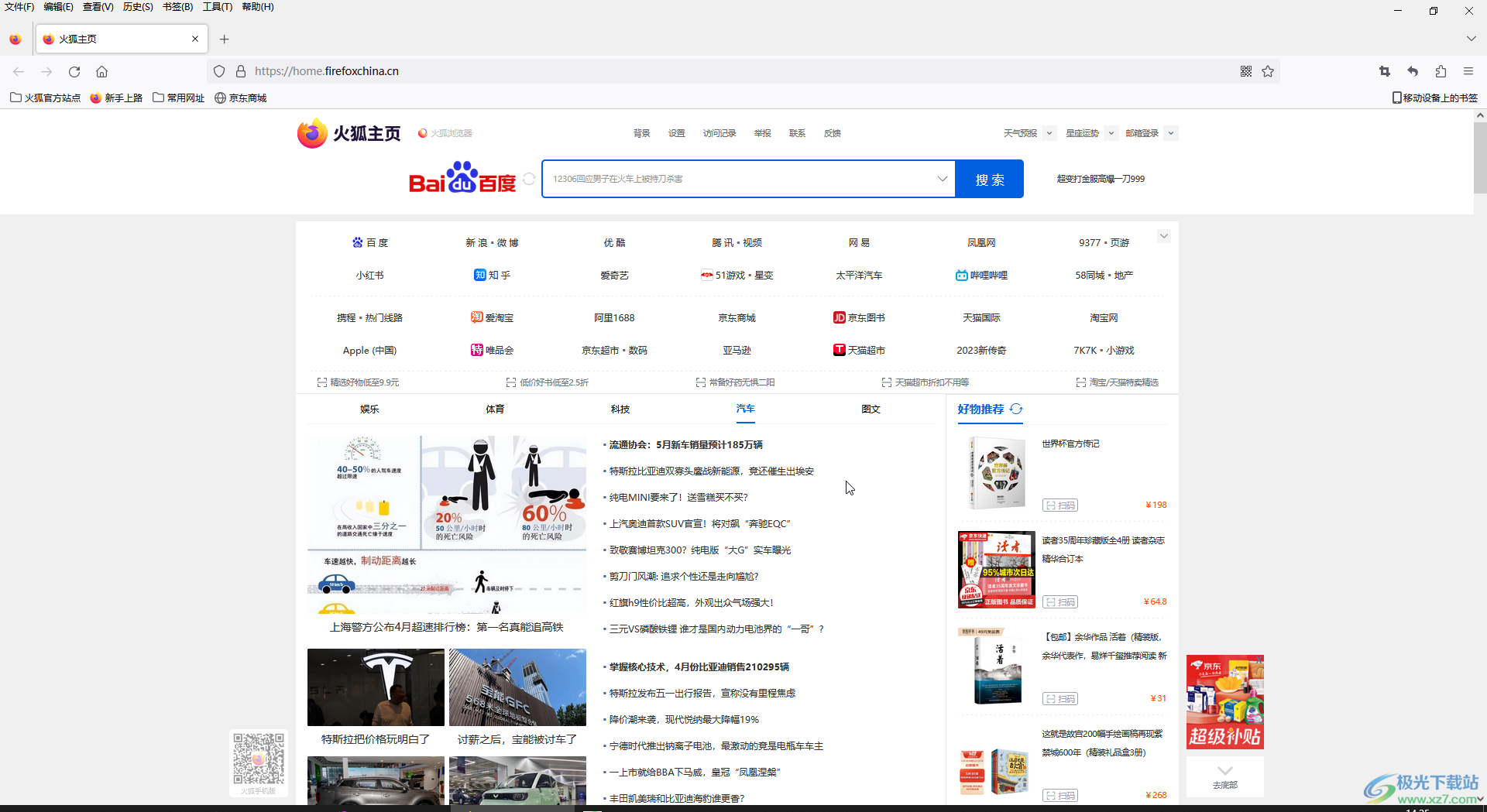Switch to the 体育 news tab
Image resolution: width=1487 pixels, height=812 pixels.
[x=495, y=409]
